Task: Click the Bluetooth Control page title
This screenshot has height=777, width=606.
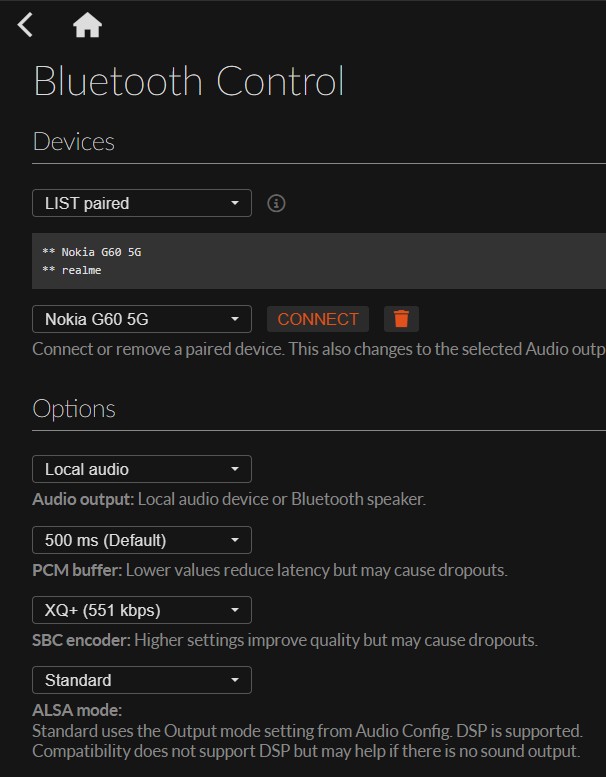Action: tap(189, 81)
